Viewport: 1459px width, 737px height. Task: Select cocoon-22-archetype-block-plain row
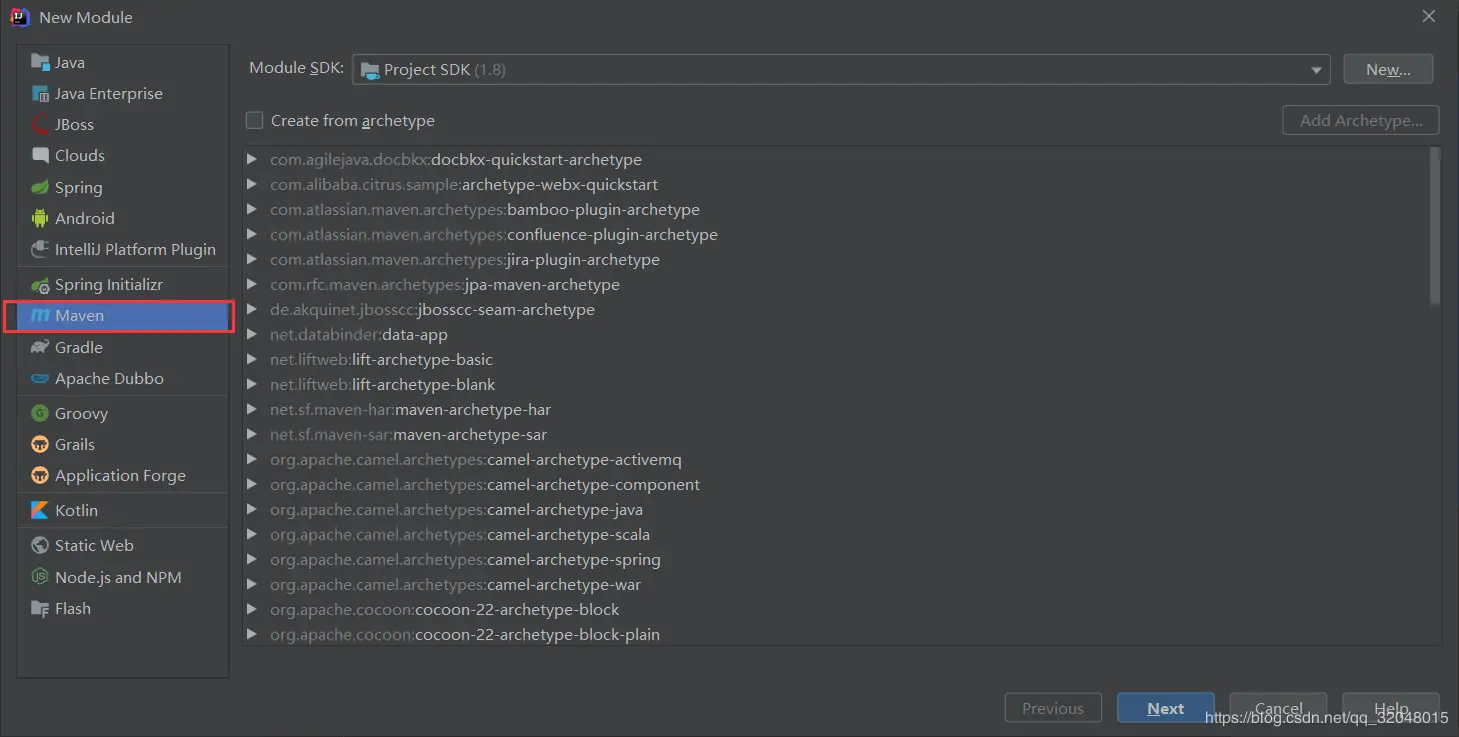pos(836,634)
